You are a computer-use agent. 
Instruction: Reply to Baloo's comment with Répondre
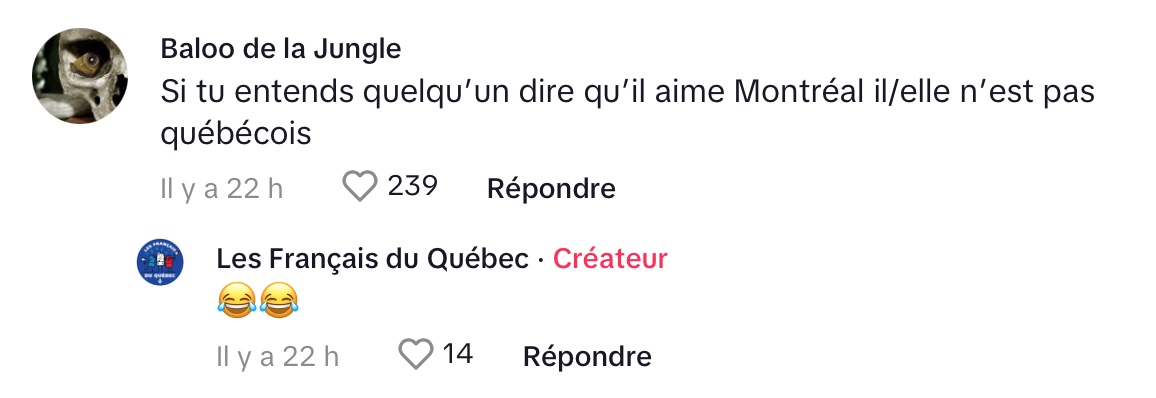point(551,189)
